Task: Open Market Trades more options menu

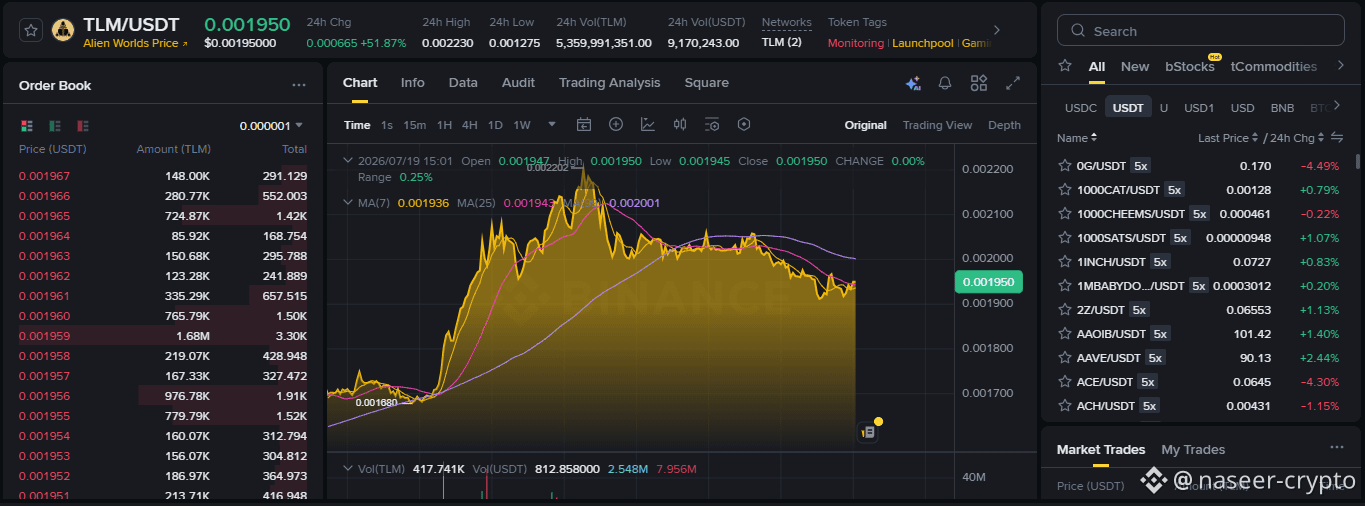Action: click(1337, 448)
